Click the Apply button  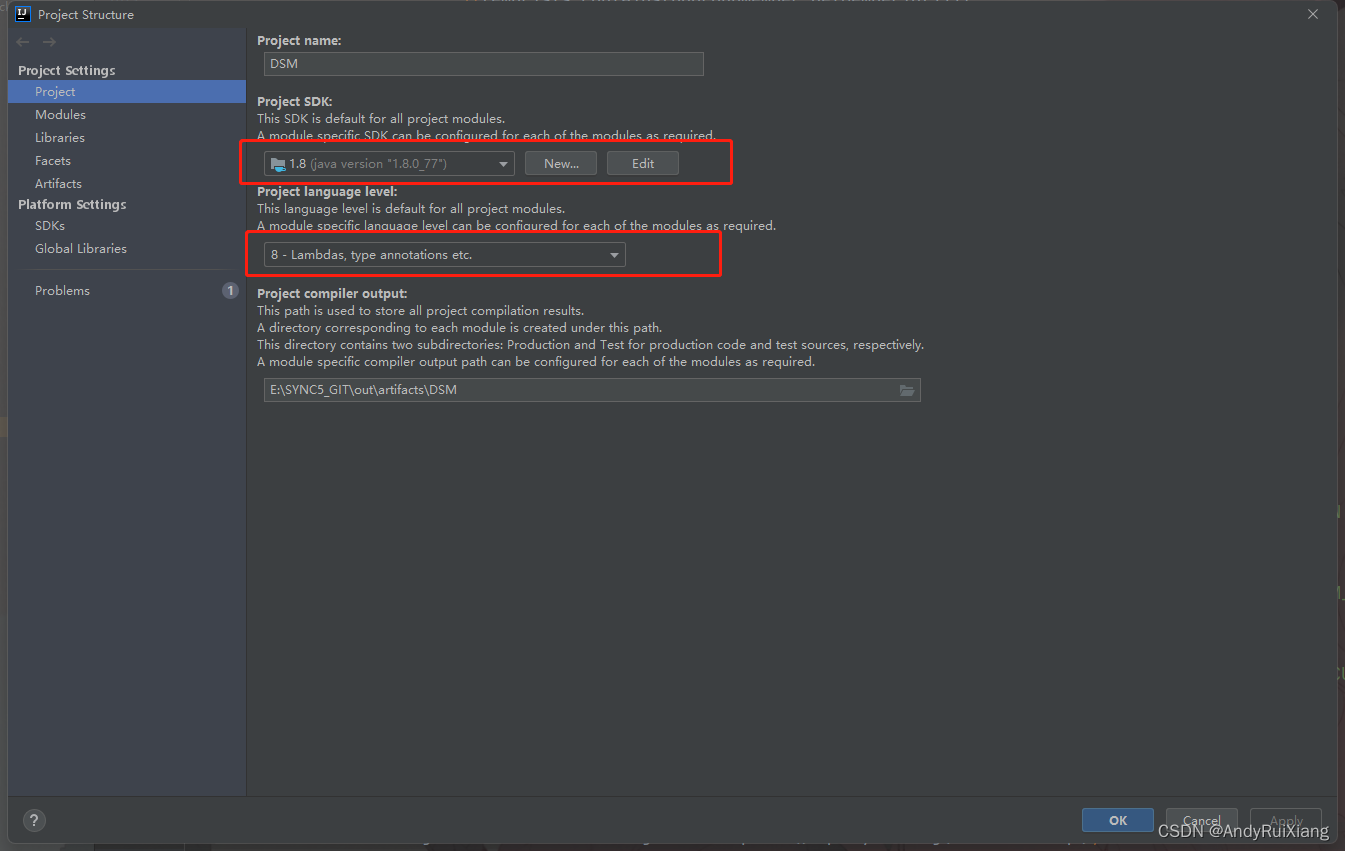pyautogui.click(x=1286, y=820)
